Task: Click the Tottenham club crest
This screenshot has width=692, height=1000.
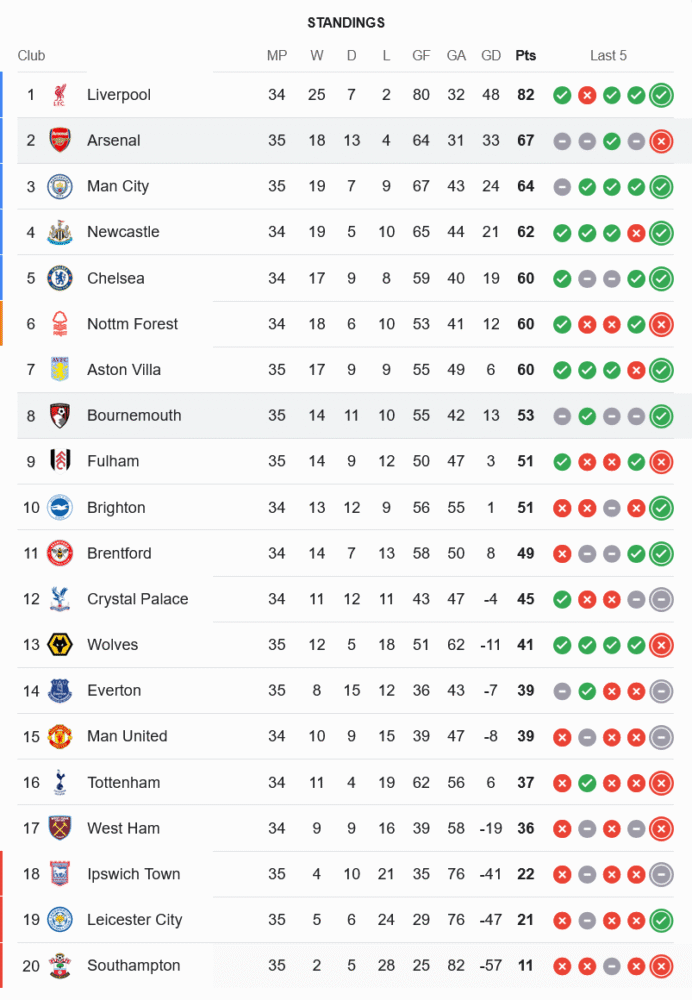Action: (60, 783)
